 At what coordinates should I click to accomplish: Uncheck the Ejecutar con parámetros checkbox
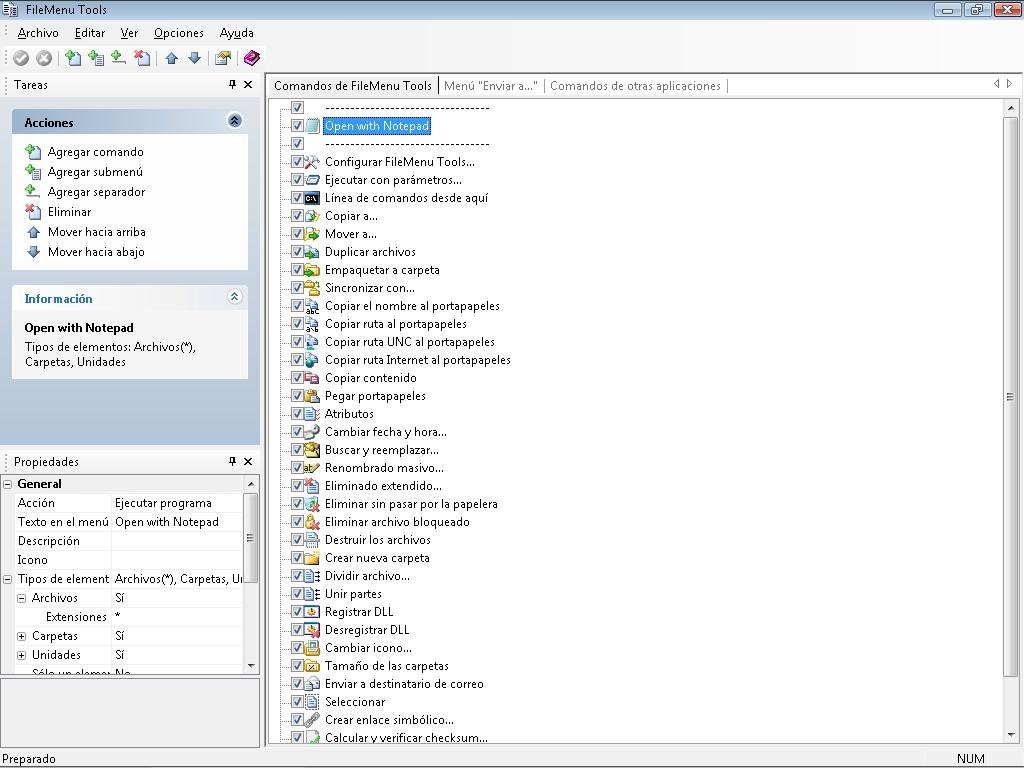pyautogui.click(x=297, y=180)
